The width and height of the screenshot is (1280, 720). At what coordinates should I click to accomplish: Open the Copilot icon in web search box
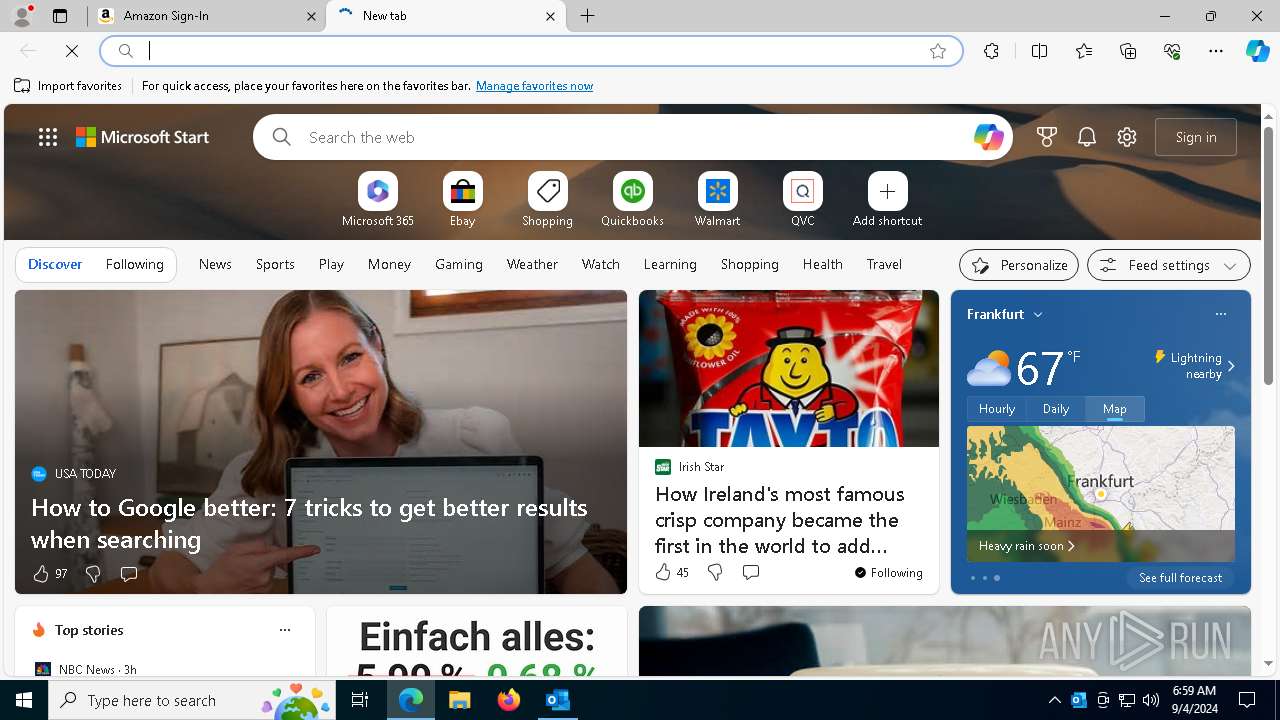click(x=988, y=137)
